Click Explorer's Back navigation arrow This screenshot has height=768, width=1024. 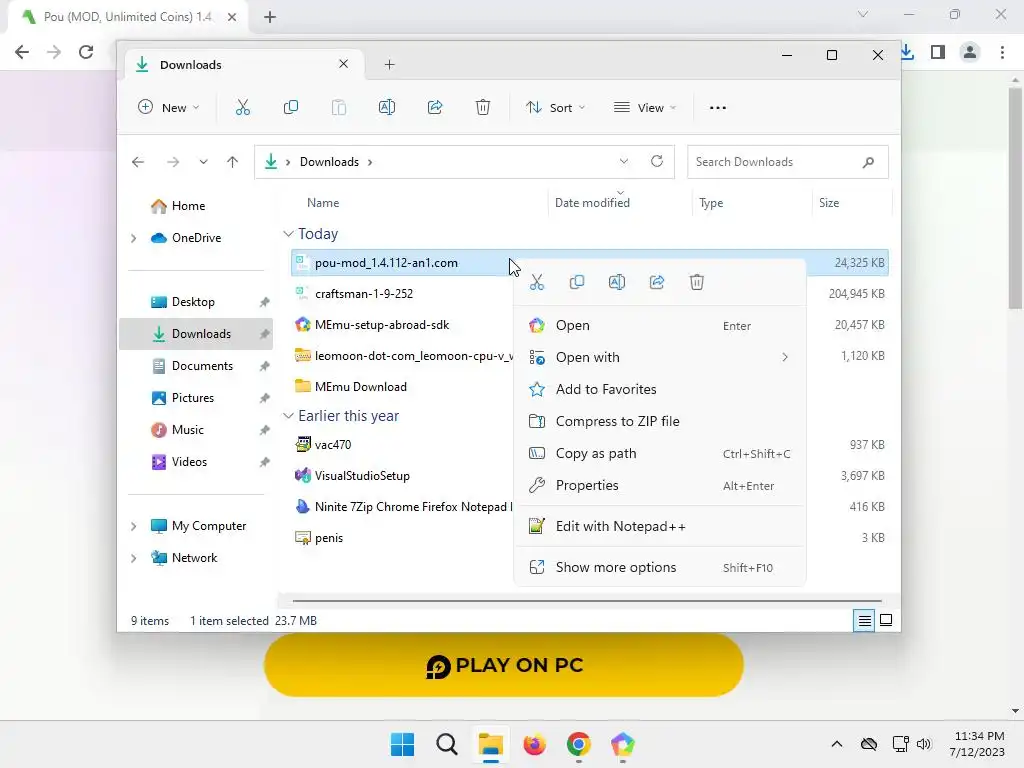point(138,162)
